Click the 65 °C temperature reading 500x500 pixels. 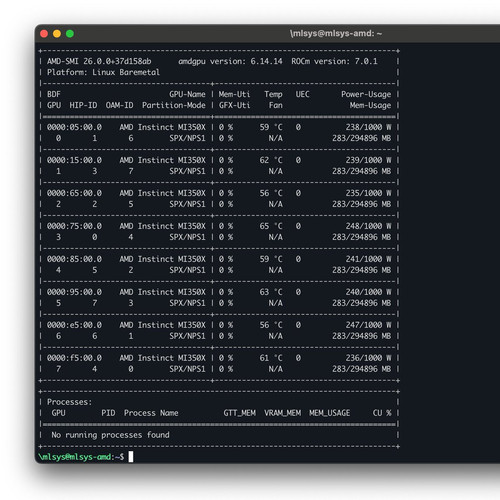click(x=271, y=226)
